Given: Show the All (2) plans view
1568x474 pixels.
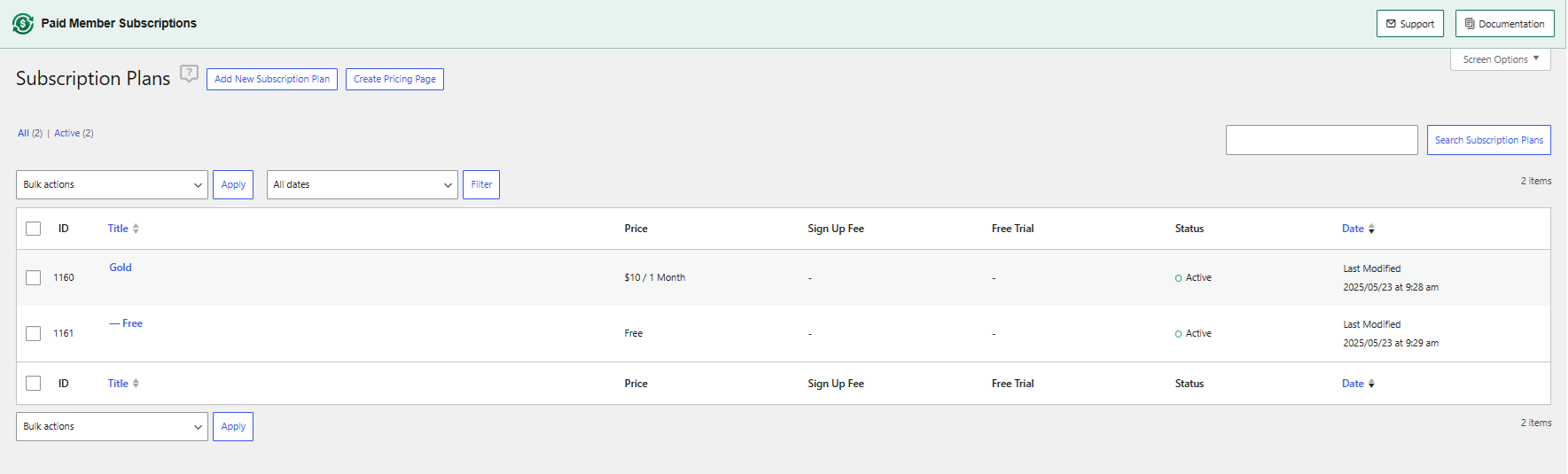Looking at the screenshot, I should pyautogui.click(x=30, y=133).
